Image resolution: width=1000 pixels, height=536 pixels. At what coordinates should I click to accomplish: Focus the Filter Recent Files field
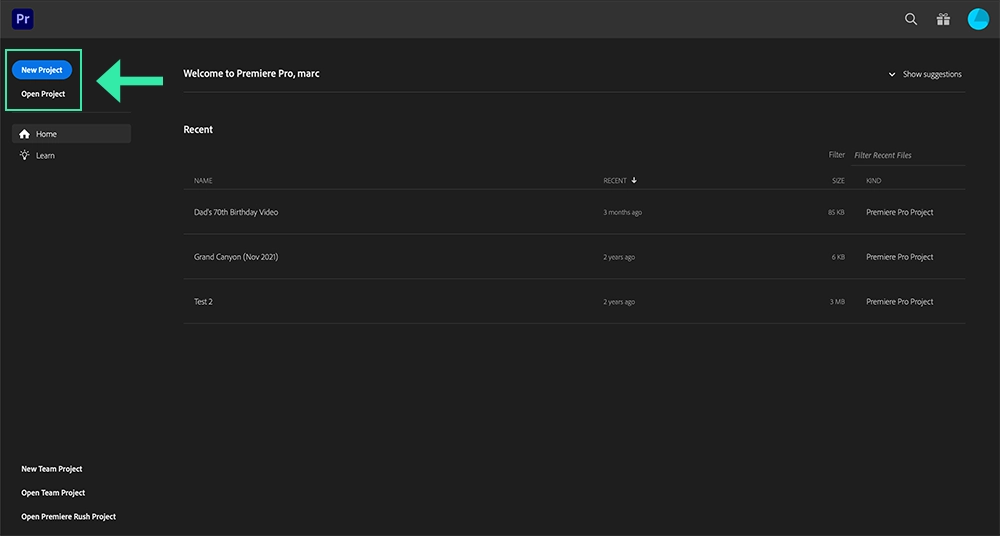908,155
